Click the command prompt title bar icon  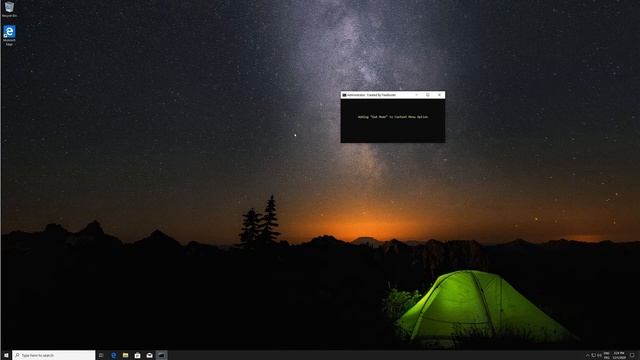point(344,95)
